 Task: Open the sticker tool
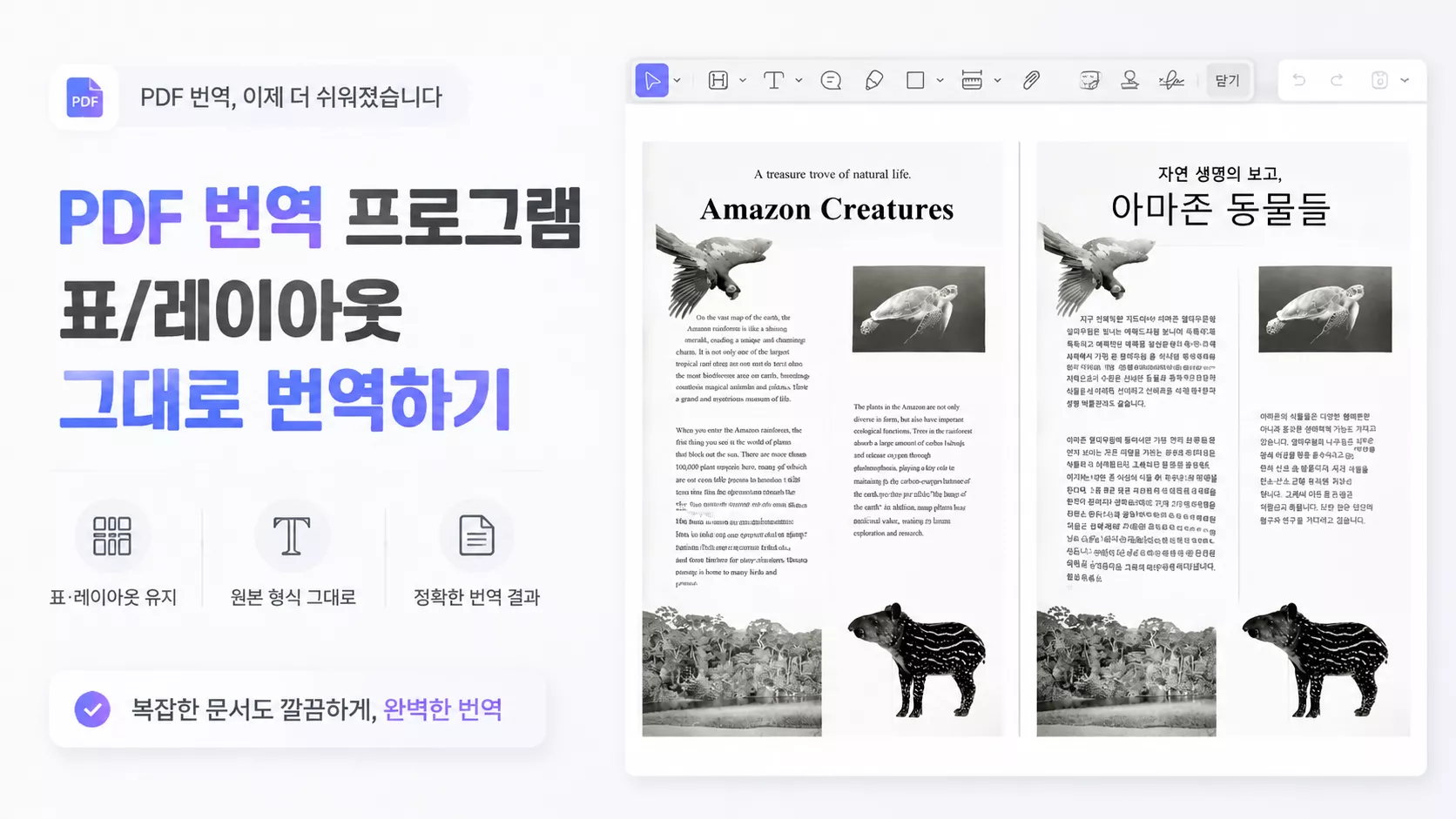(x=1089, y=80)
